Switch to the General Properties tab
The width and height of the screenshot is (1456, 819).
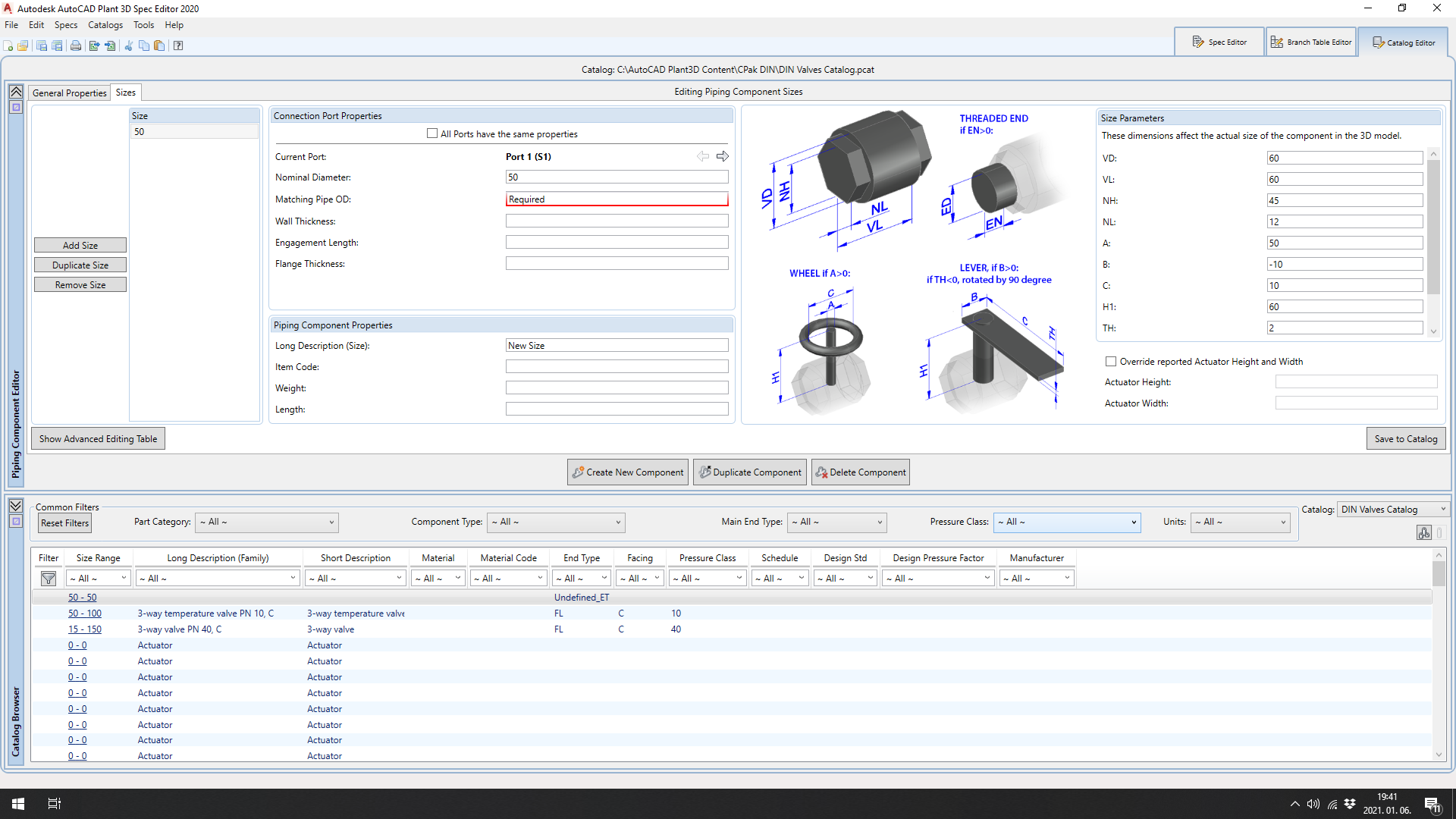tap(70, 93)
